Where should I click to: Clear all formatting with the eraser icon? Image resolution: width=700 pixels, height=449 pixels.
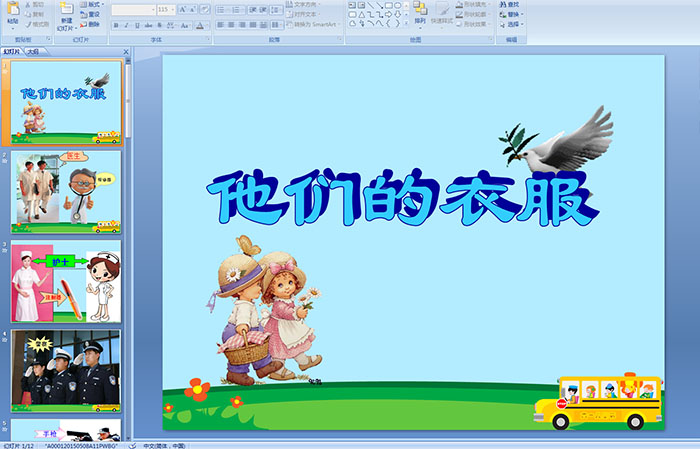[205, 9]
